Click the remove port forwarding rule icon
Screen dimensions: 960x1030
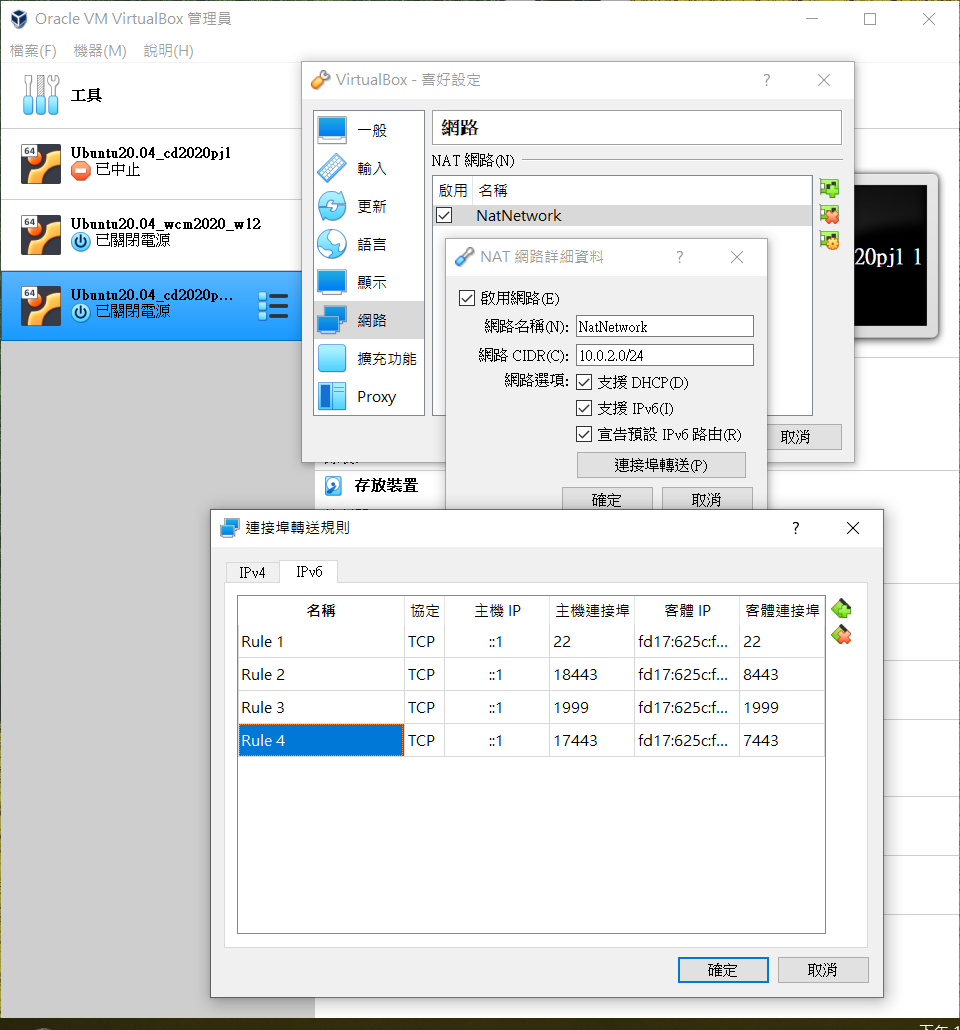coord(841,635)
